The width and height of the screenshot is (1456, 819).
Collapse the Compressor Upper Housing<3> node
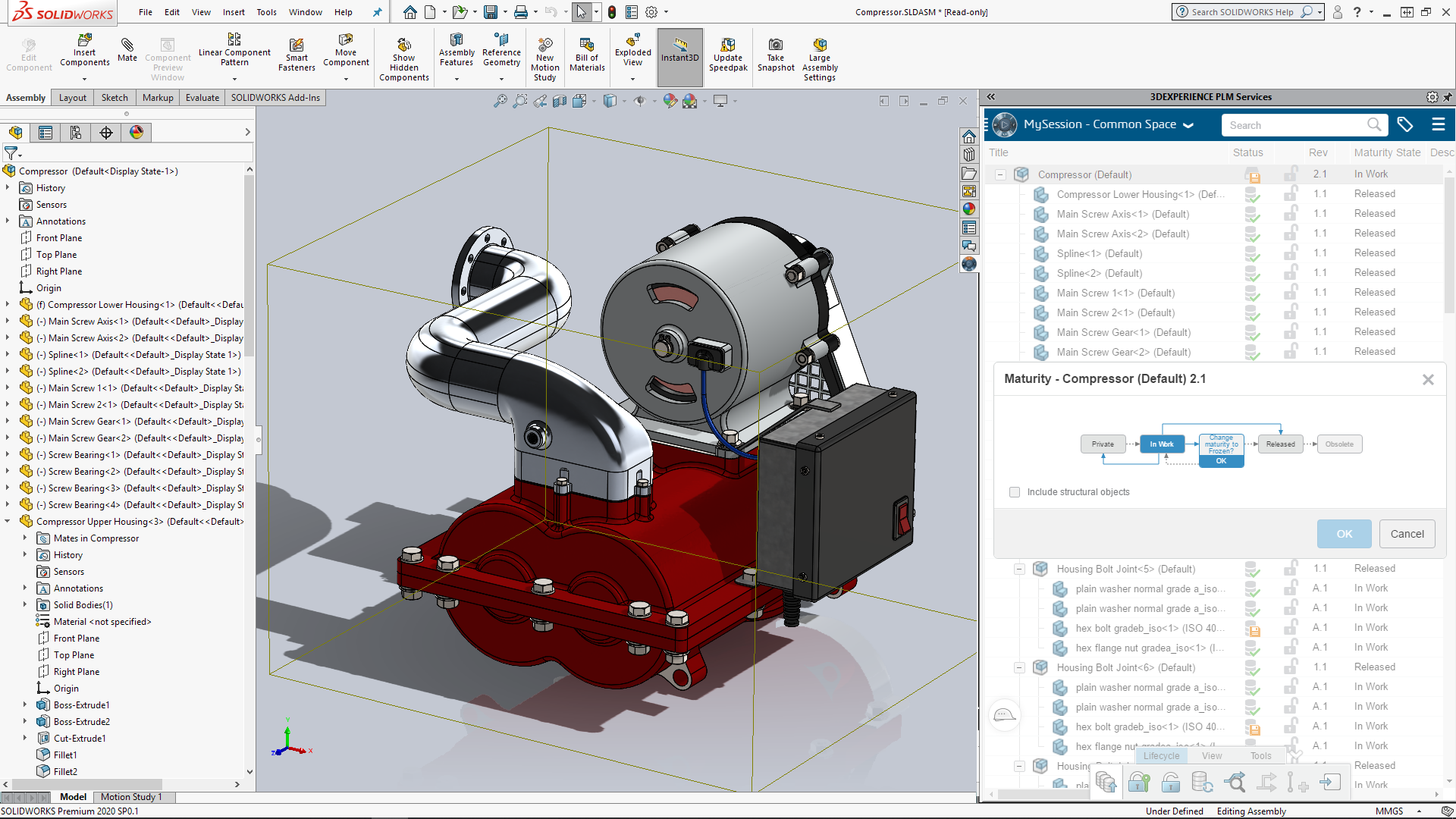(x=8, y=521)
